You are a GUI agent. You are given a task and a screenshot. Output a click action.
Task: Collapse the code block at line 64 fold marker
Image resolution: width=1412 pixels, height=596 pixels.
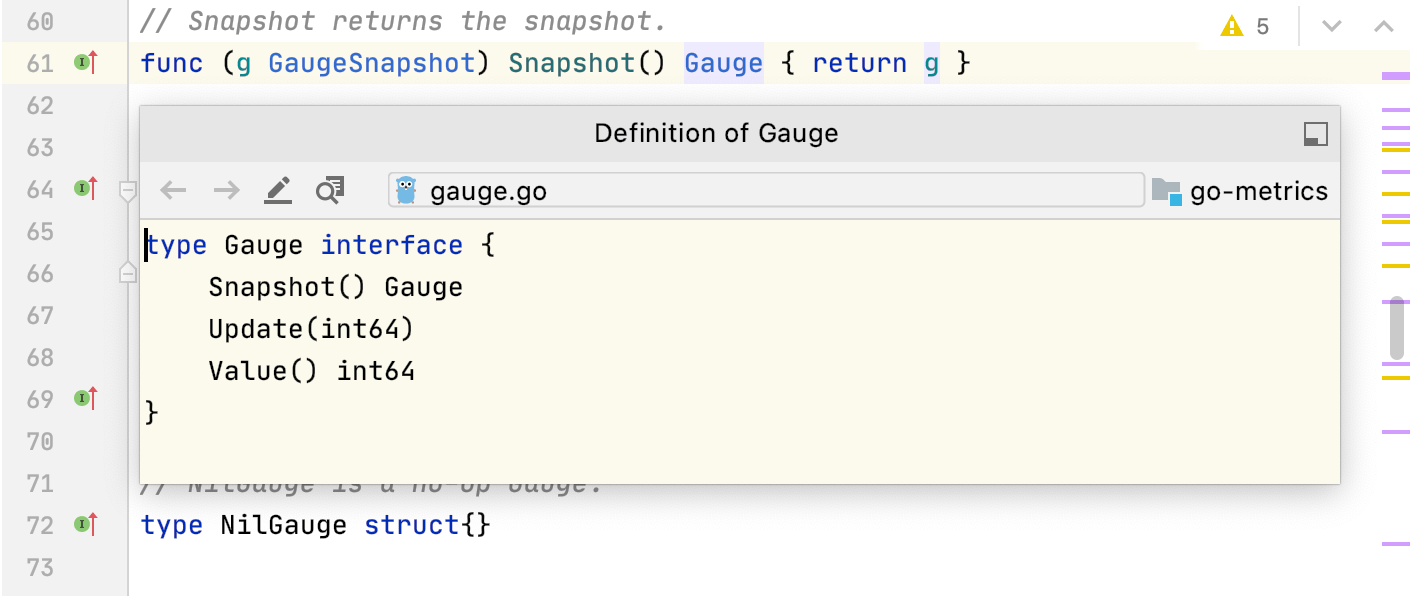click(128, 189)
